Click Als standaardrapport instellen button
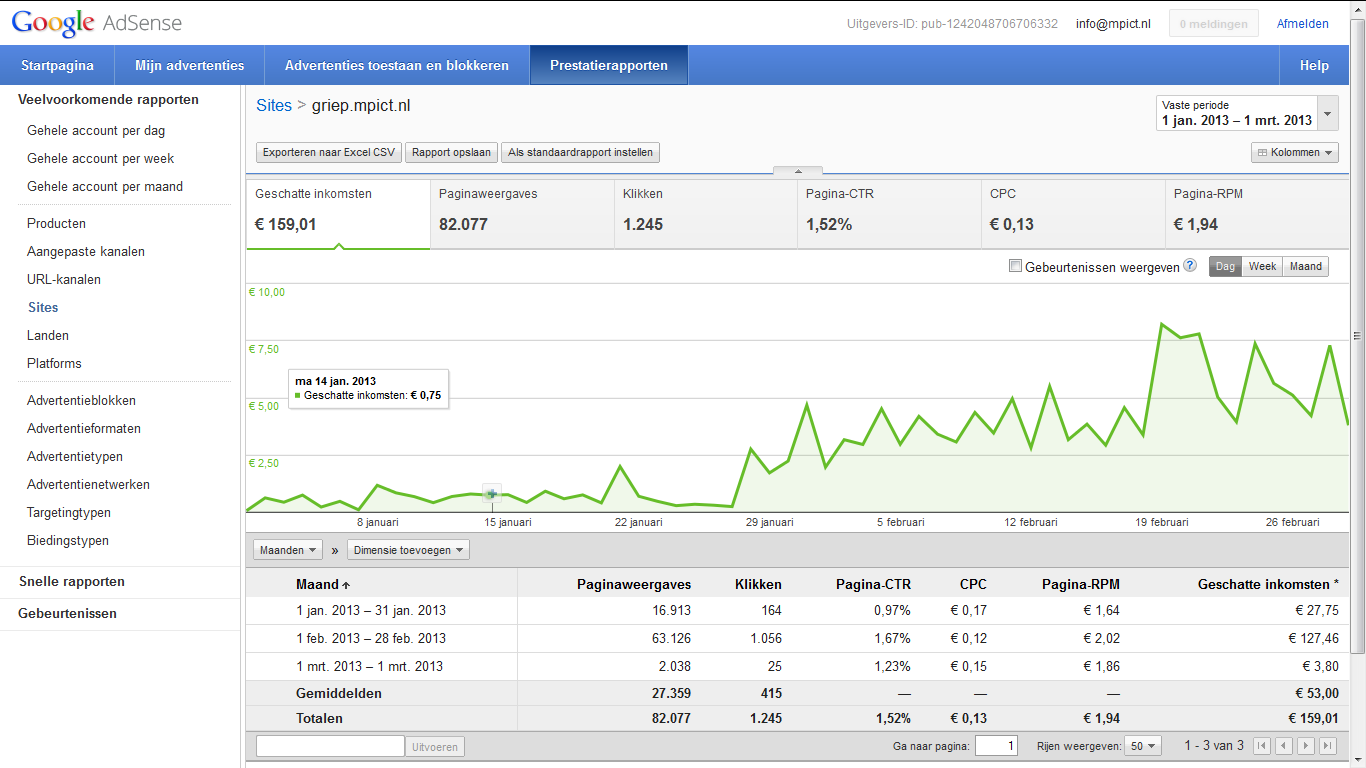The width and height of the screenshot is (1366, 768). tap(581, 153)
